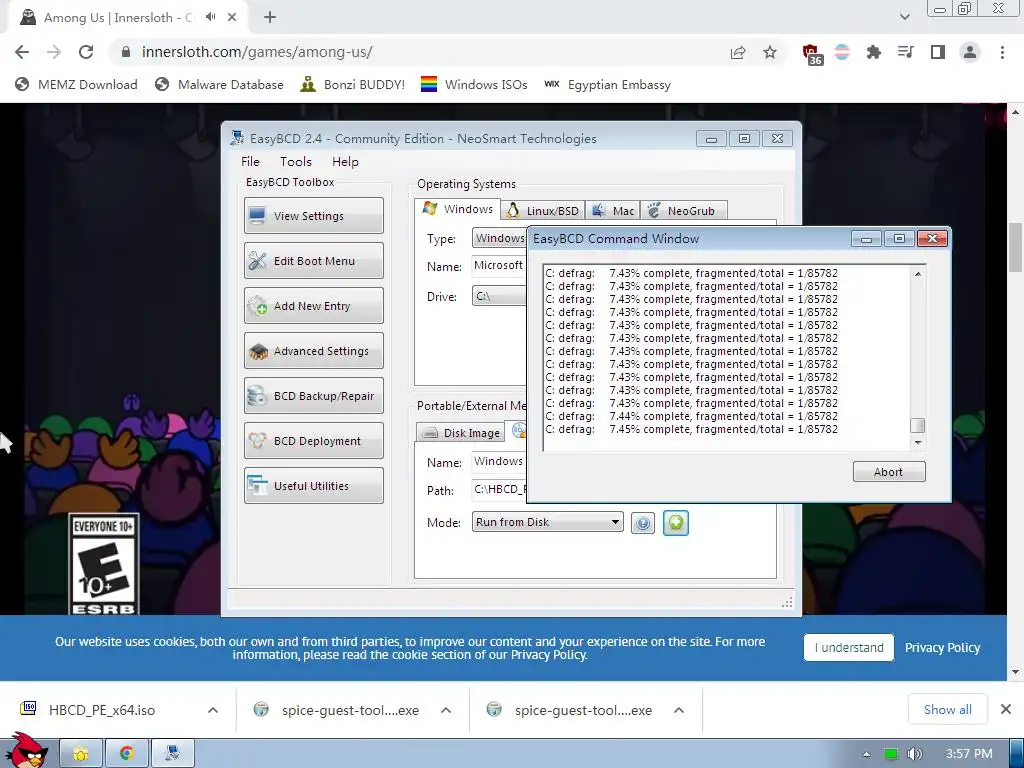The width and height of the screenshot is (1024, 768).
Task: Open Add New Entry section
Action: coord(313,306)
